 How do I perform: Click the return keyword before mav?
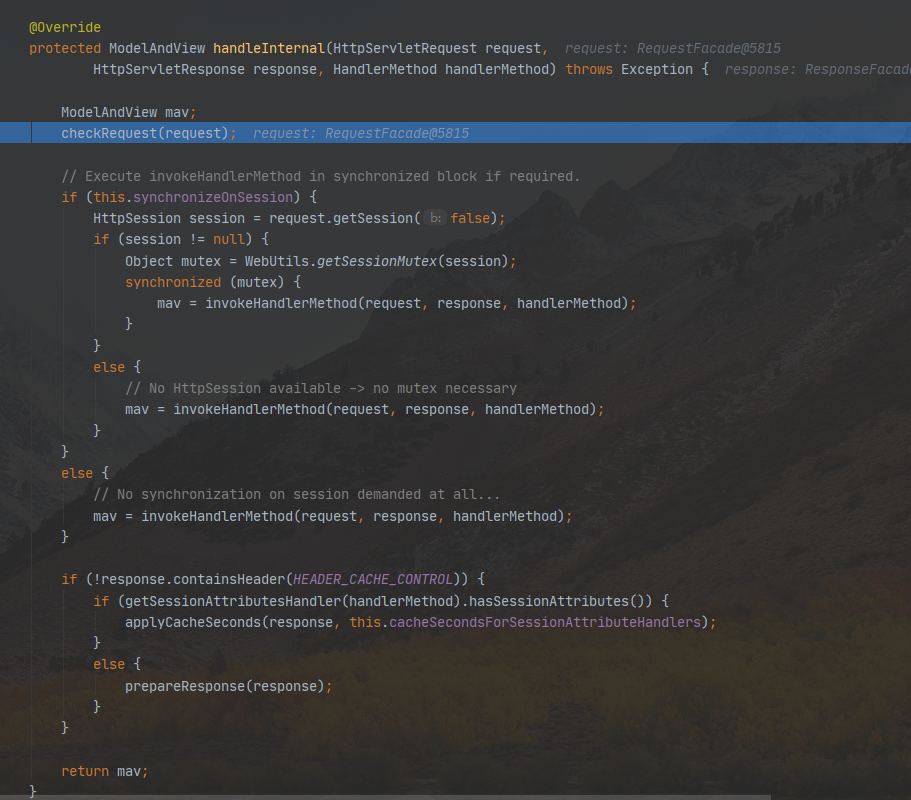85,771
